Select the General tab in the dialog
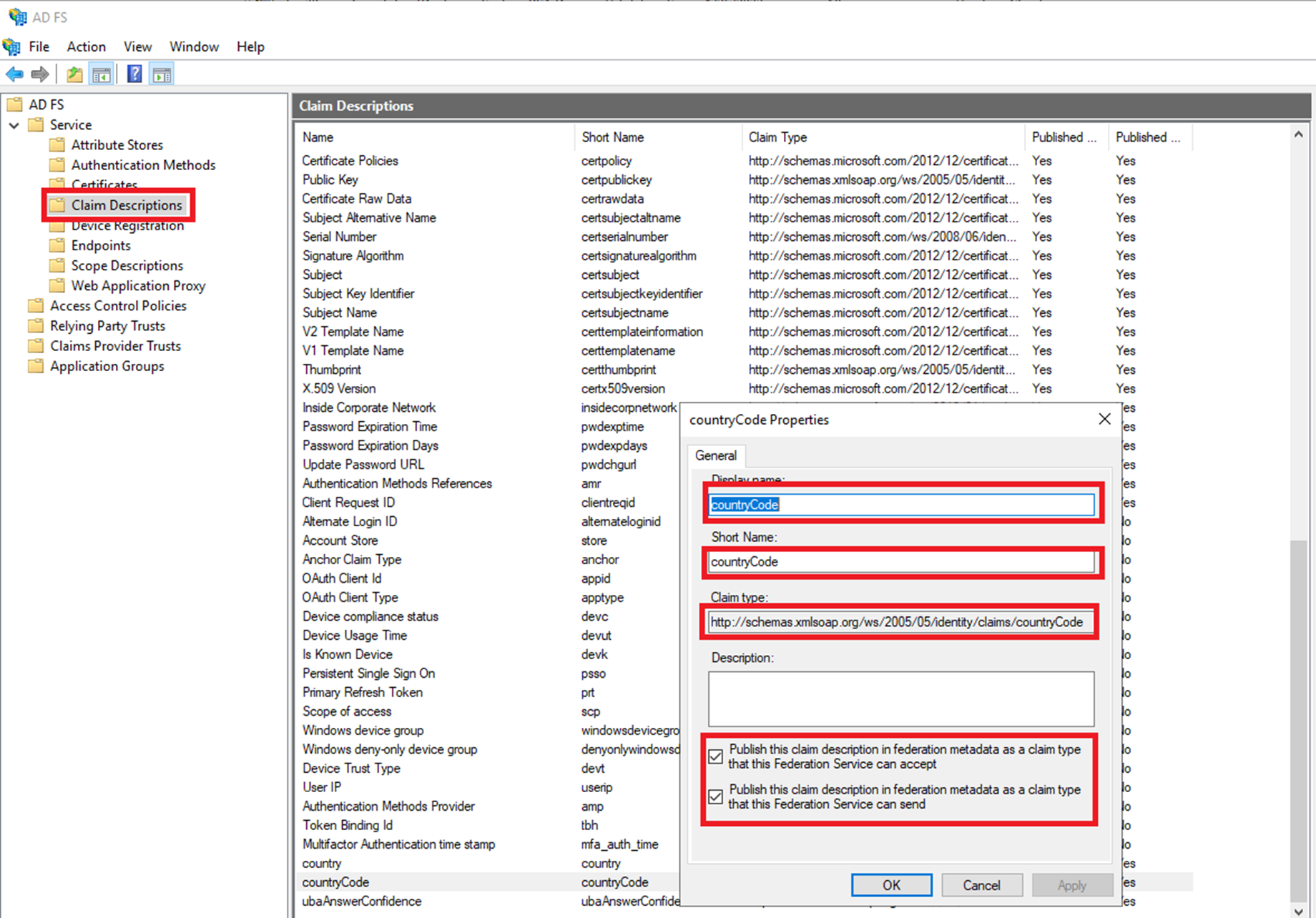Screen dimensions: 1316x918 pos(715,455)
